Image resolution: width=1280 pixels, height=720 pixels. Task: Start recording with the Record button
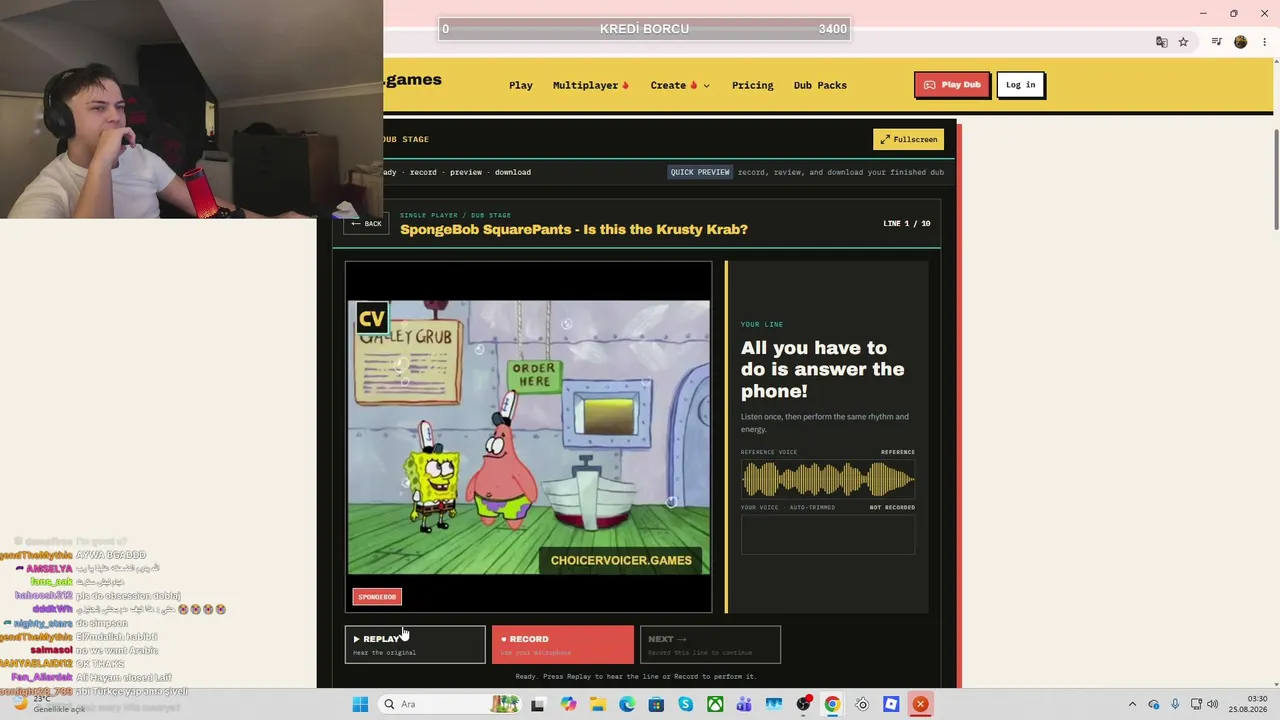click(562, 645)
